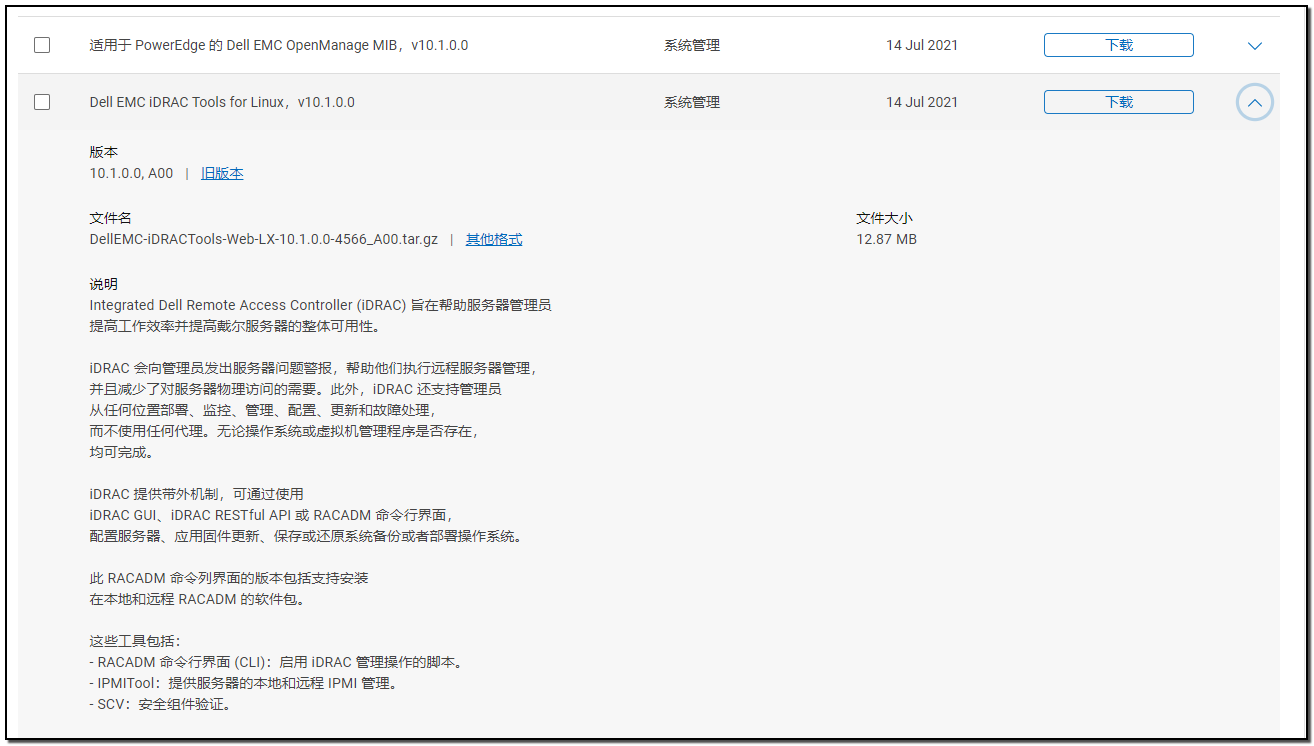Select the 文件名 heading label
The width and height of the screenshot is (1314, 746).
(110, 218)
